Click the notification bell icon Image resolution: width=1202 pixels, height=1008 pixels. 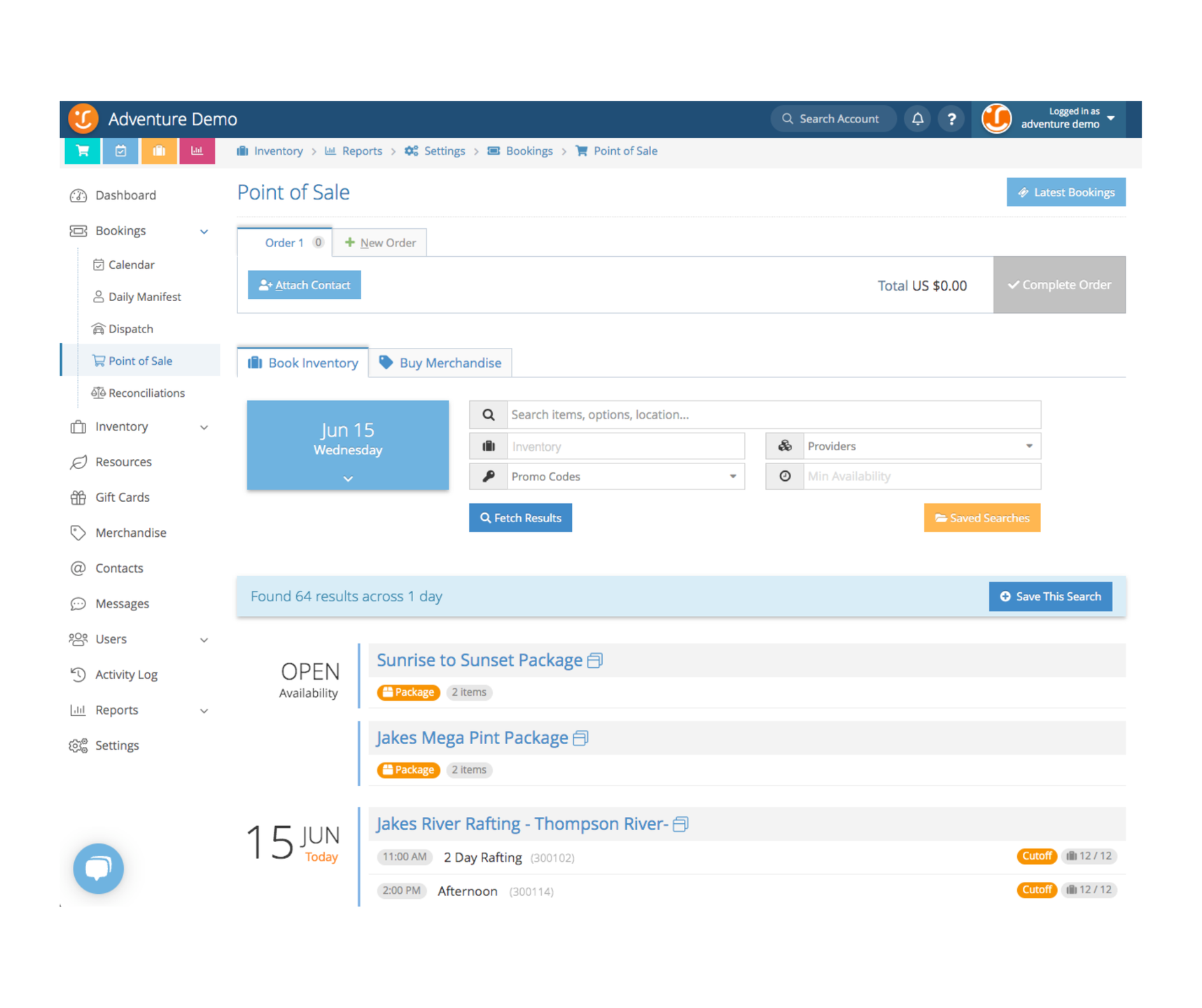tap(917, 119)
